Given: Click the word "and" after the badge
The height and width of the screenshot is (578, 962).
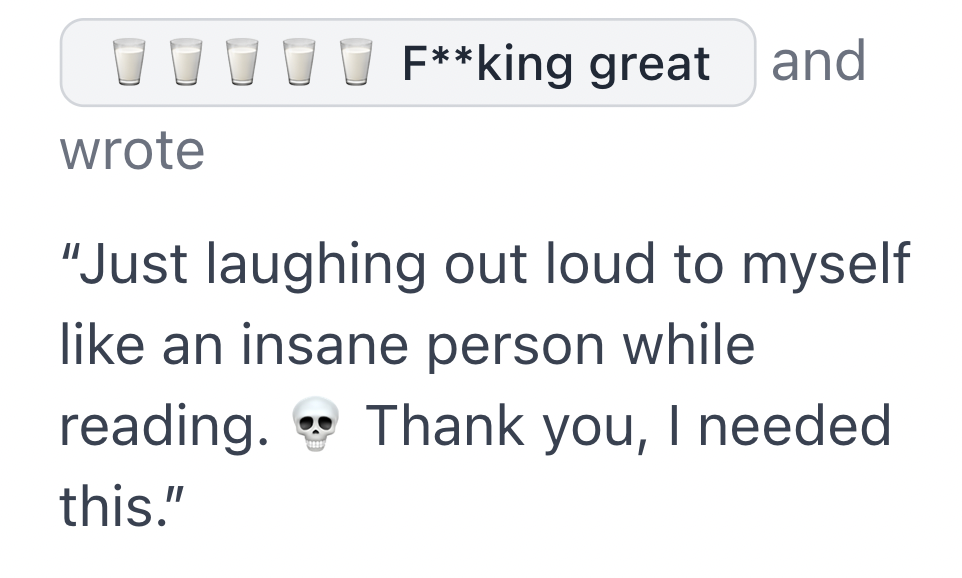Looking at the screenshot, I should pos(818,61).
